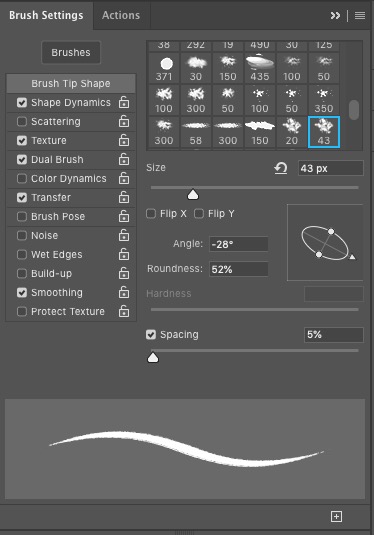Open the Brush Tip Shape section
The image size is (374, 535).
click(71, 84)
